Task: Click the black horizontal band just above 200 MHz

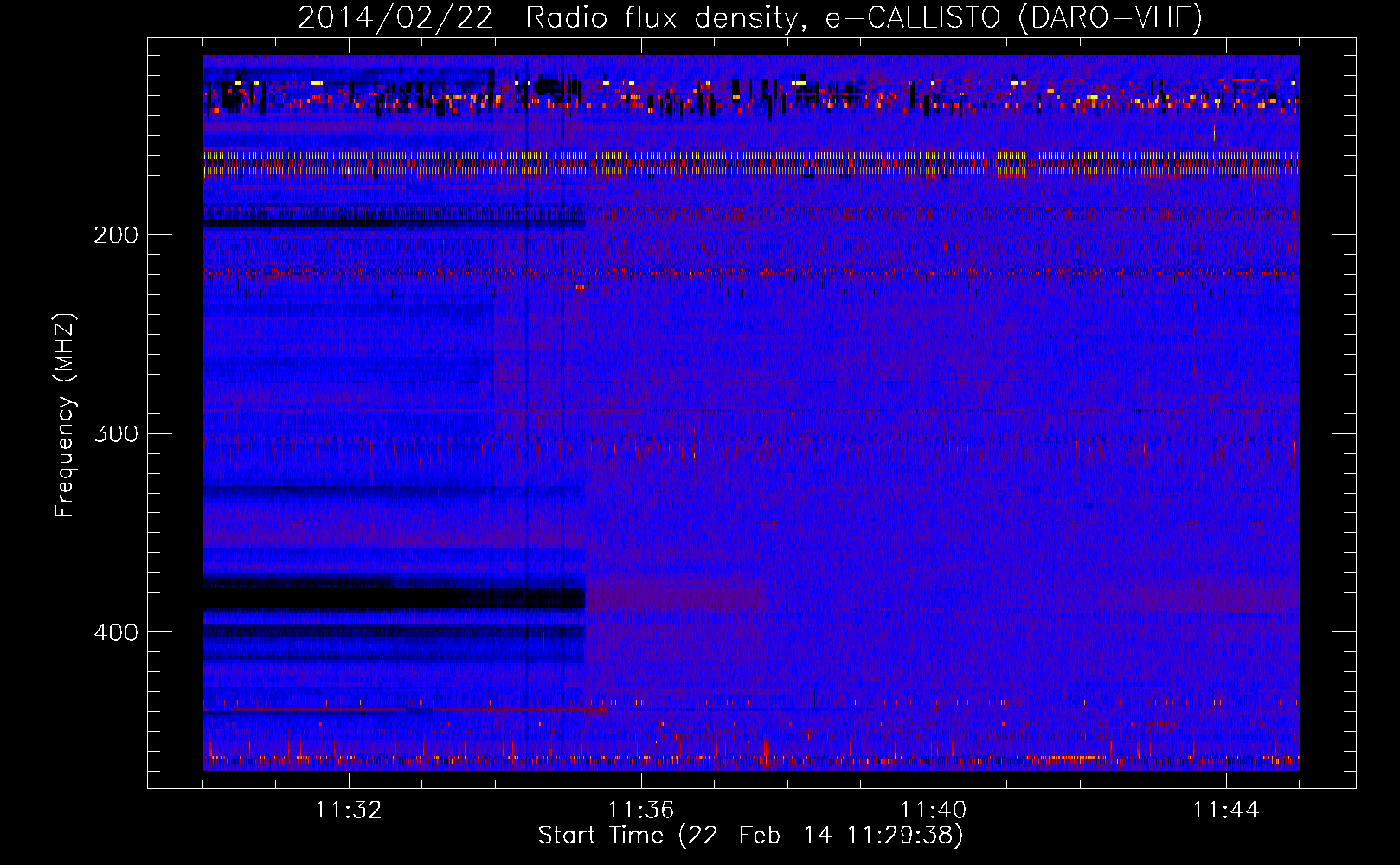Action: pyautogui.click(x=394, y=222)
